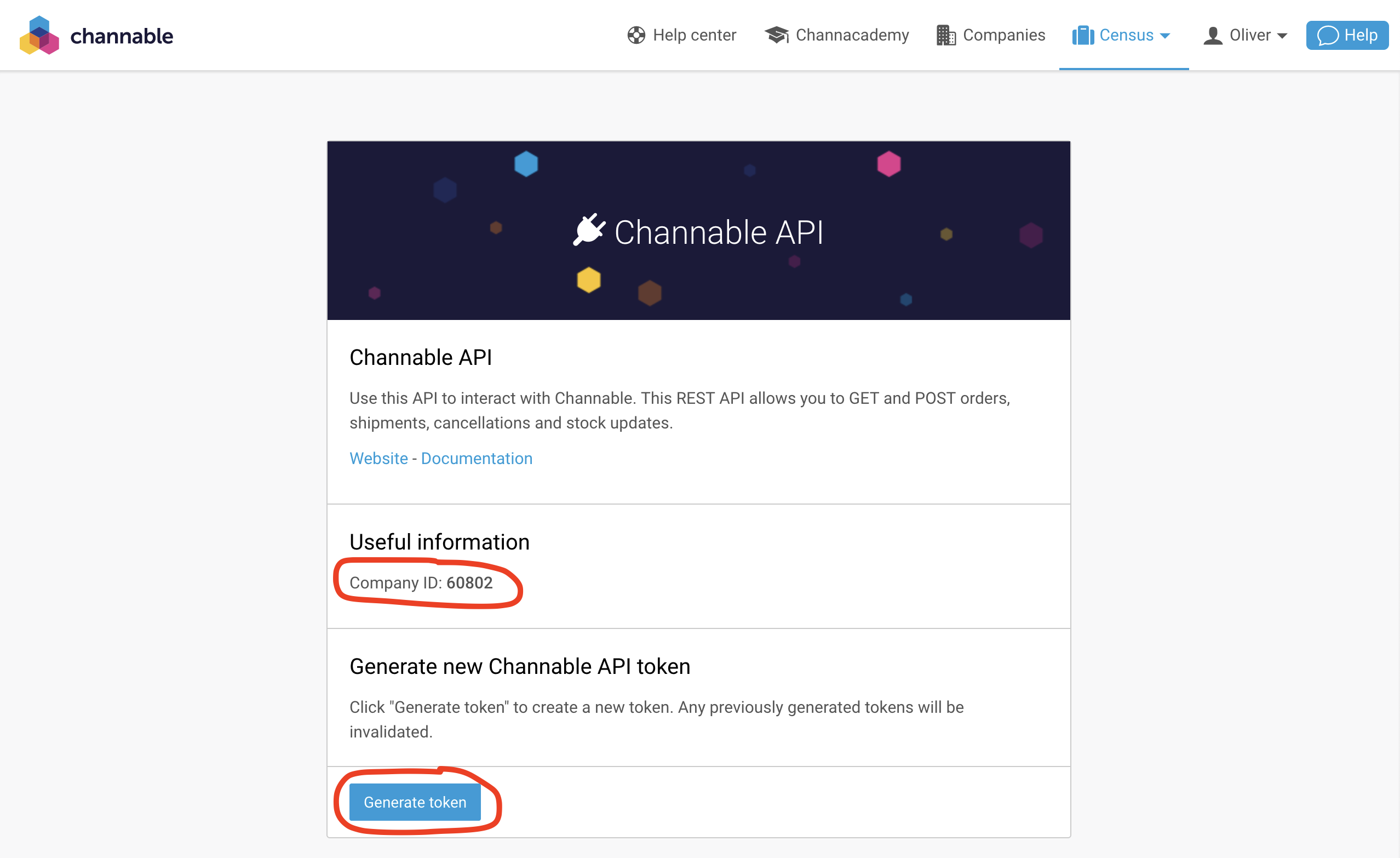Click the Help center lifebuoy icon
Screen dimensions: 1400x858
tap(636, 35)
